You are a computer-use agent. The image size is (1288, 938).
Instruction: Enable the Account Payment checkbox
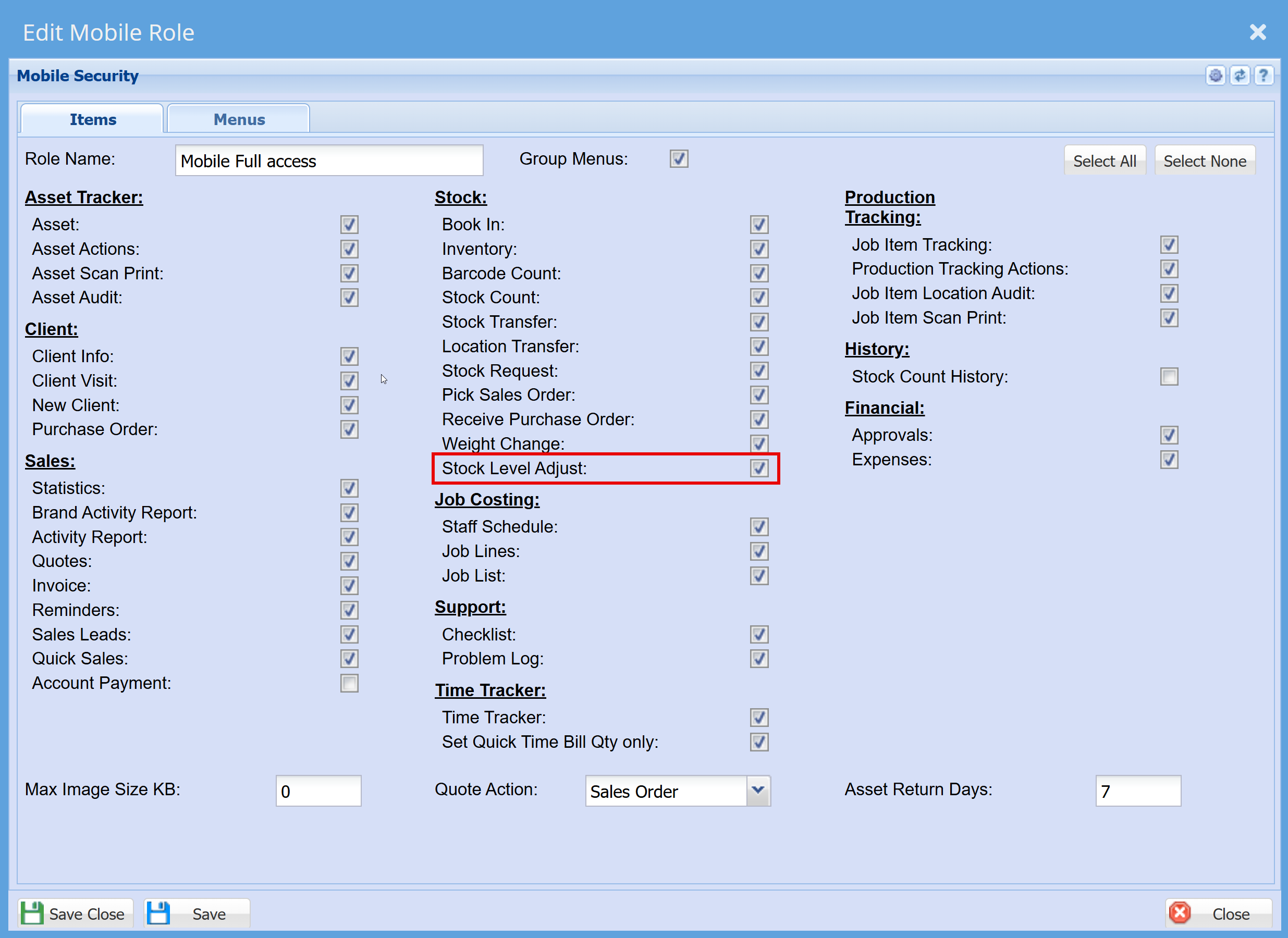349,683
